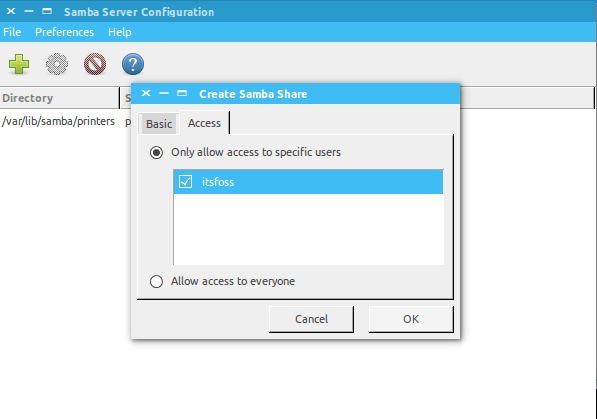The image size is (597, 419).
Task: Click the red Delete Share icon
Action: tap(95, 64)
